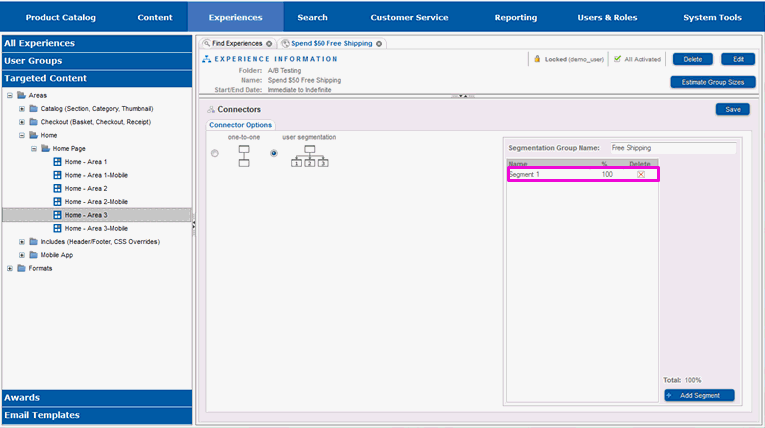Collapse the Areas tree node
Viewport: 765px width, 428px height.
click(x=10, y=96)
